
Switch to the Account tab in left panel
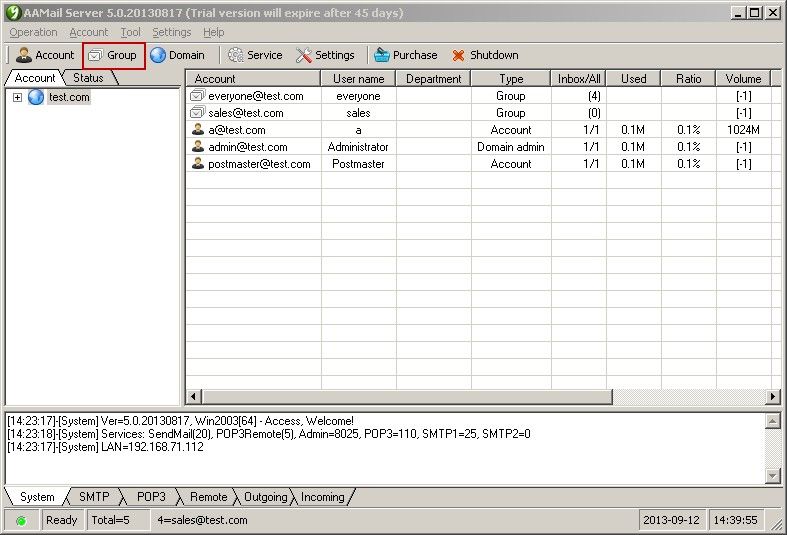tap(35, 78)
